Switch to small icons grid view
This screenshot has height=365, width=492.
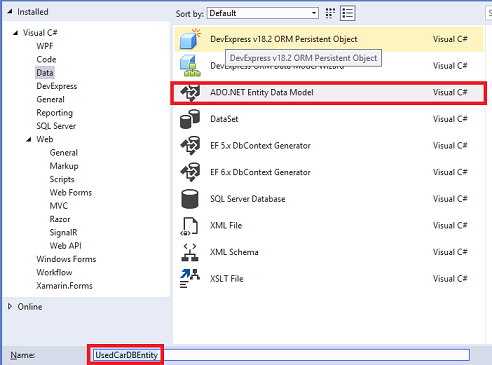pos(330,13)
